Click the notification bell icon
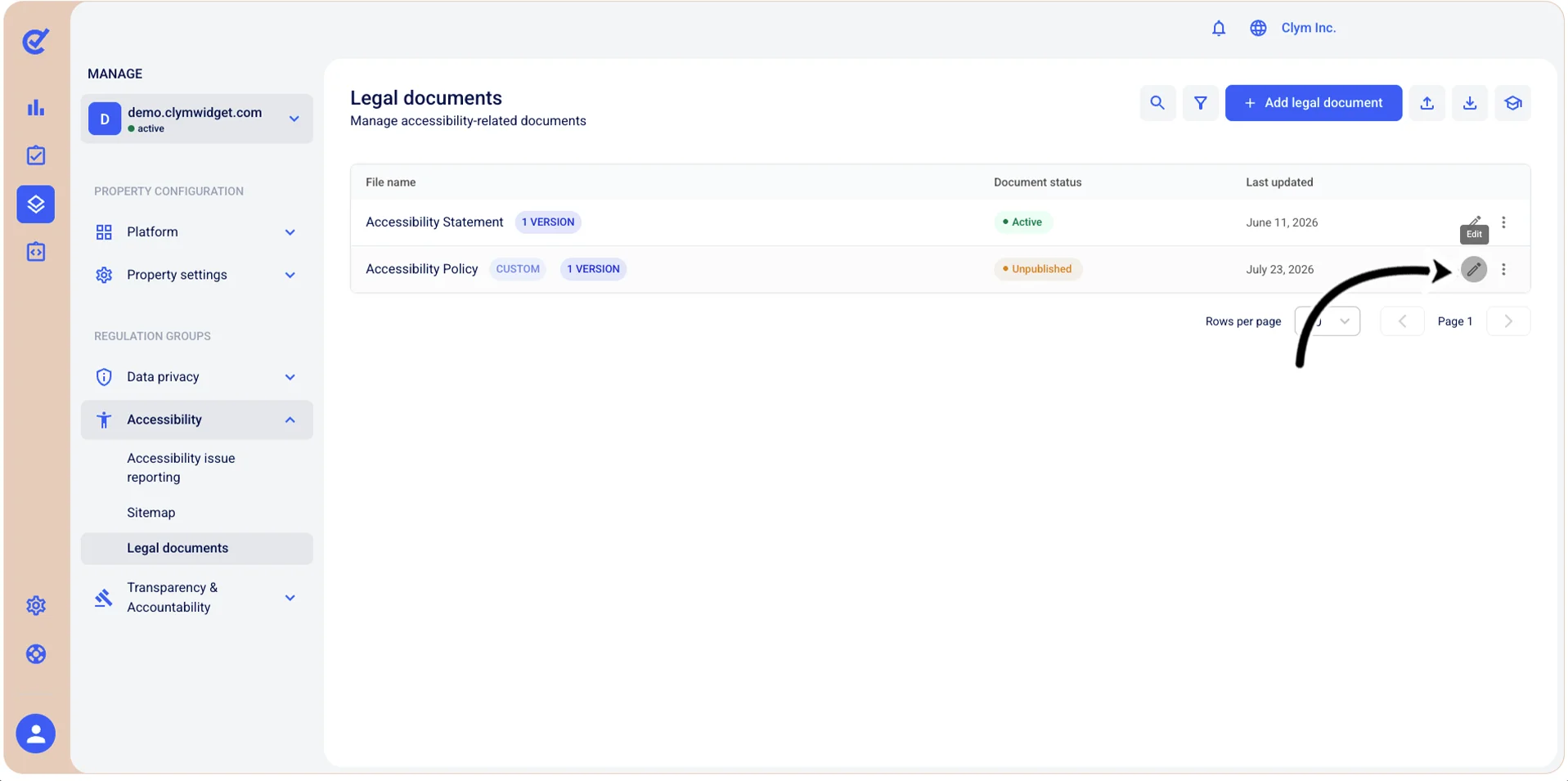Viewport: 1568px width, 781px height. (1219, 28)
